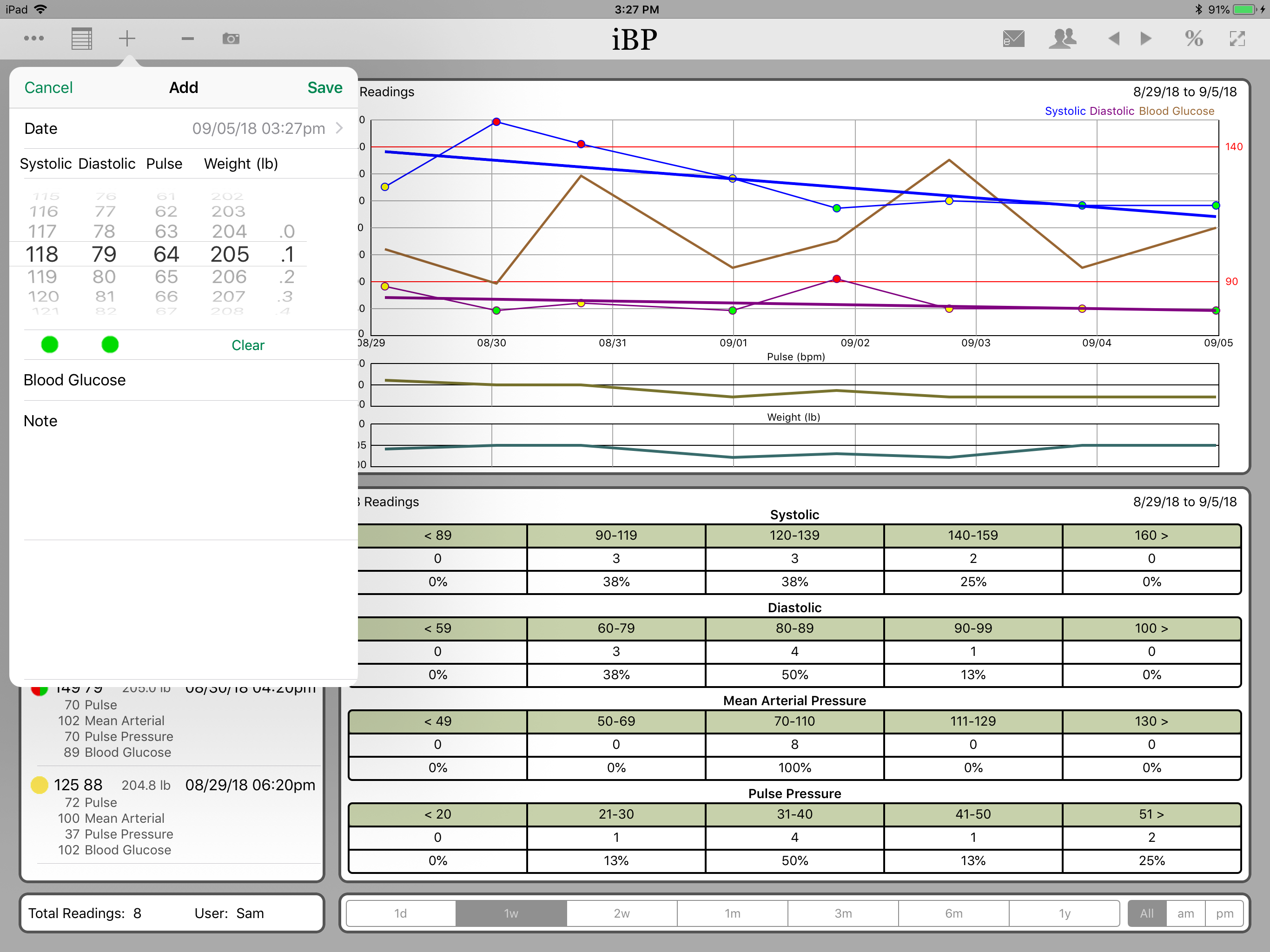Select the 'pm' readings filter
The width and height of the screenshot is (1270, 952).
(1224, 913)
